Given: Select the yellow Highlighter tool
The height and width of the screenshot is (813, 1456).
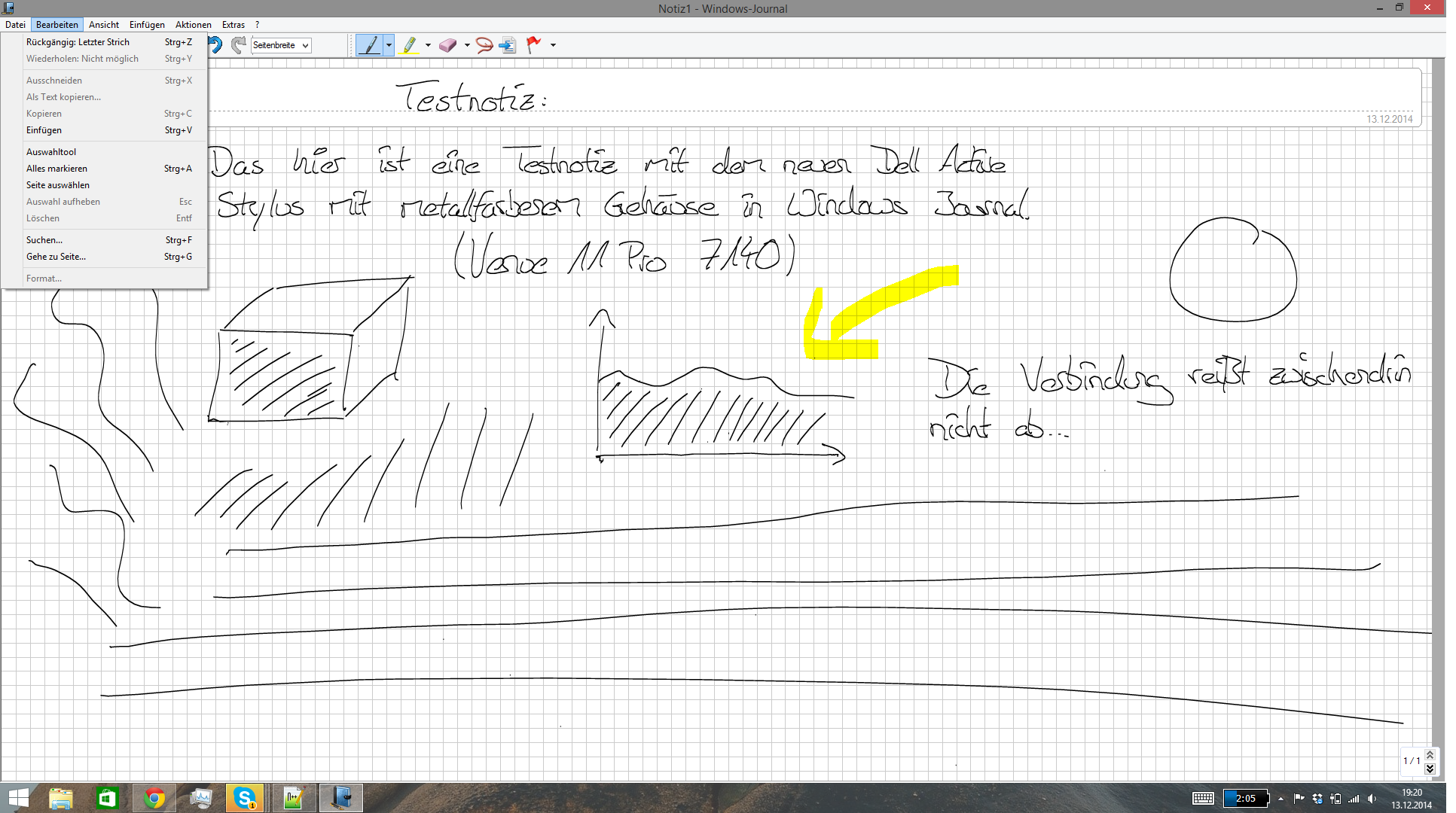Looking at the screenshot, I should (409, 45).
